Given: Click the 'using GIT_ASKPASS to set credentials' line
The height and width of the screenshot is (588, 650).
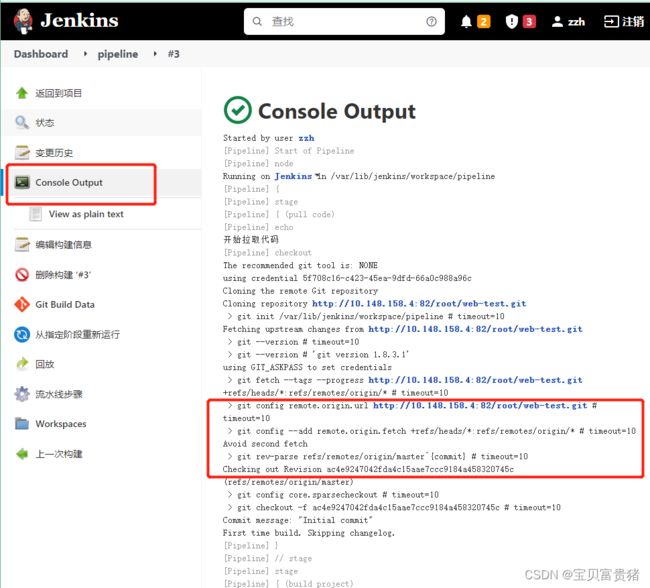Looking at the screenshot, I should click(x=307, y=367).
